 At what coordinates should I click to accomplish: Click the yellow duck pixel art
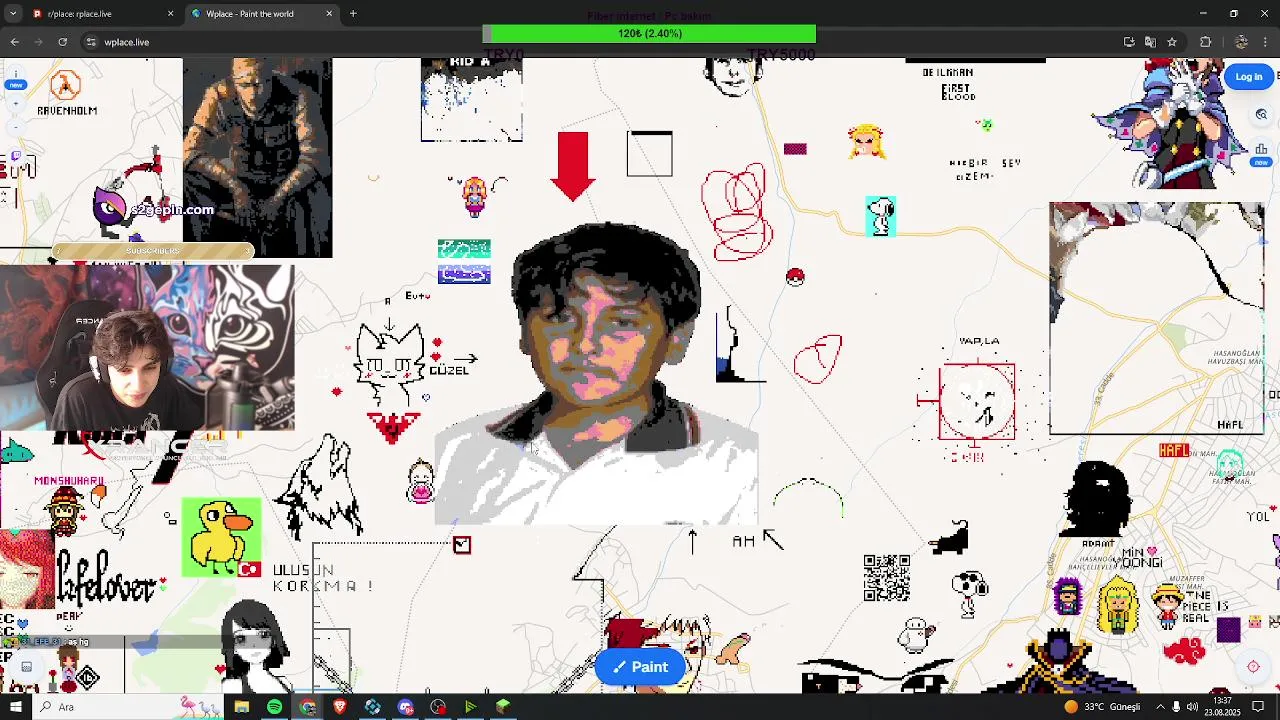[222, 537]
